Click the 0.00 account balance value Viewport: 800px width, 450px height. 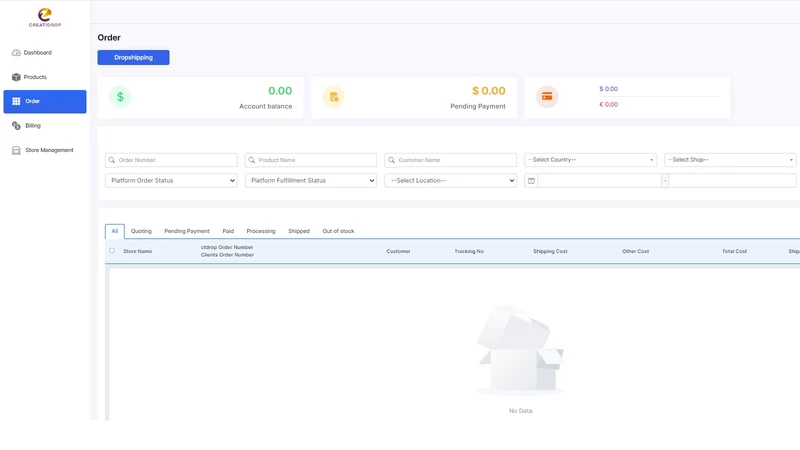tap(280, 91)
